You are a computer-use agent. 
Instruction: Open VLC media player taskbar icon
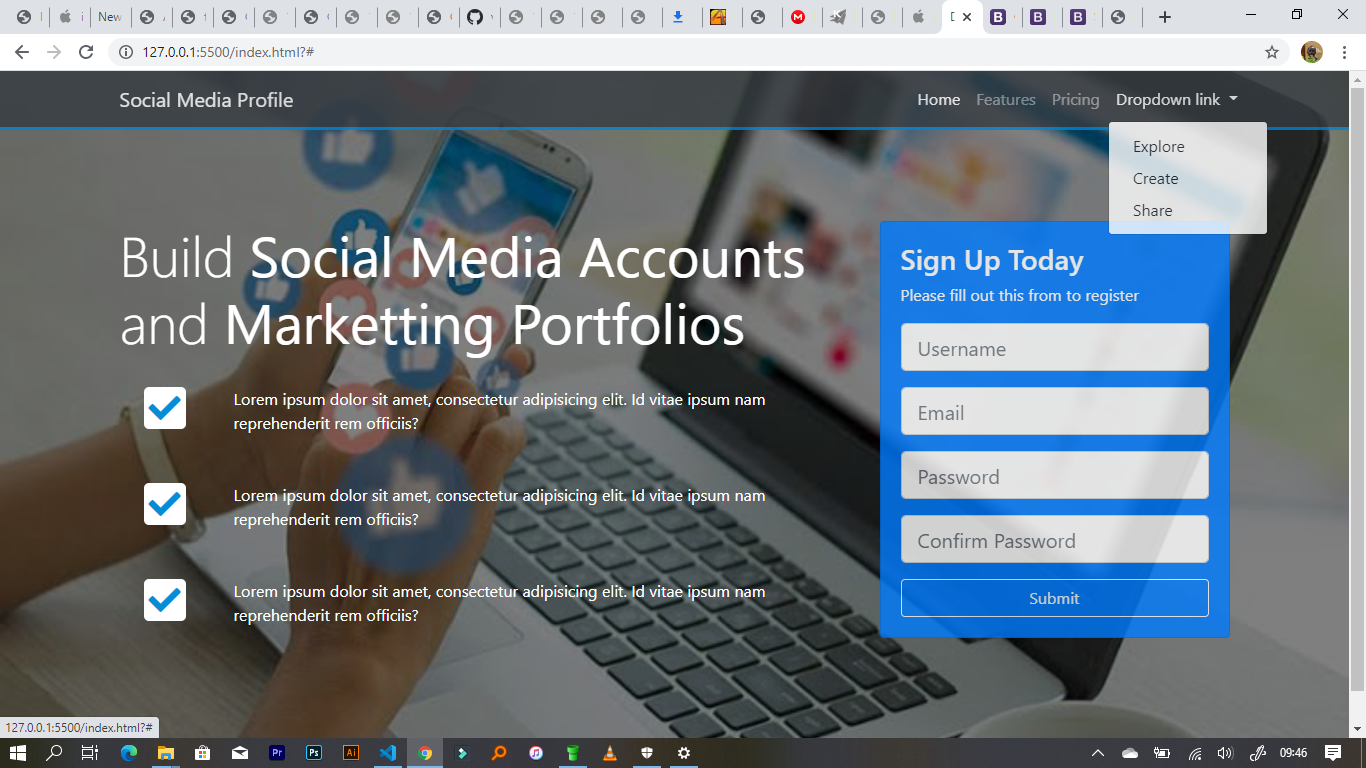click(610, 753)
